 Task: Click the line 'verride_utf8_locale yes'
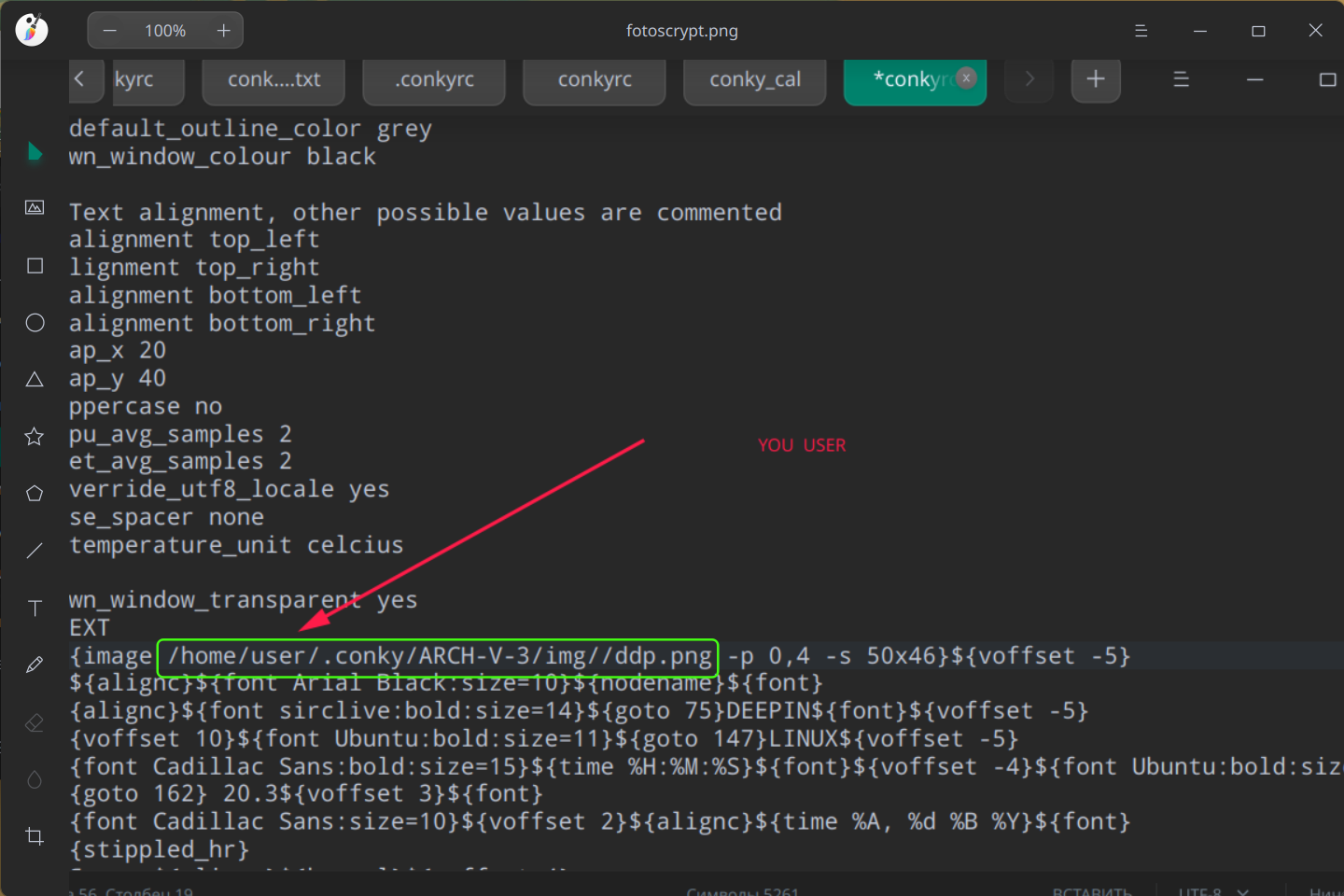tap(229, 489)
